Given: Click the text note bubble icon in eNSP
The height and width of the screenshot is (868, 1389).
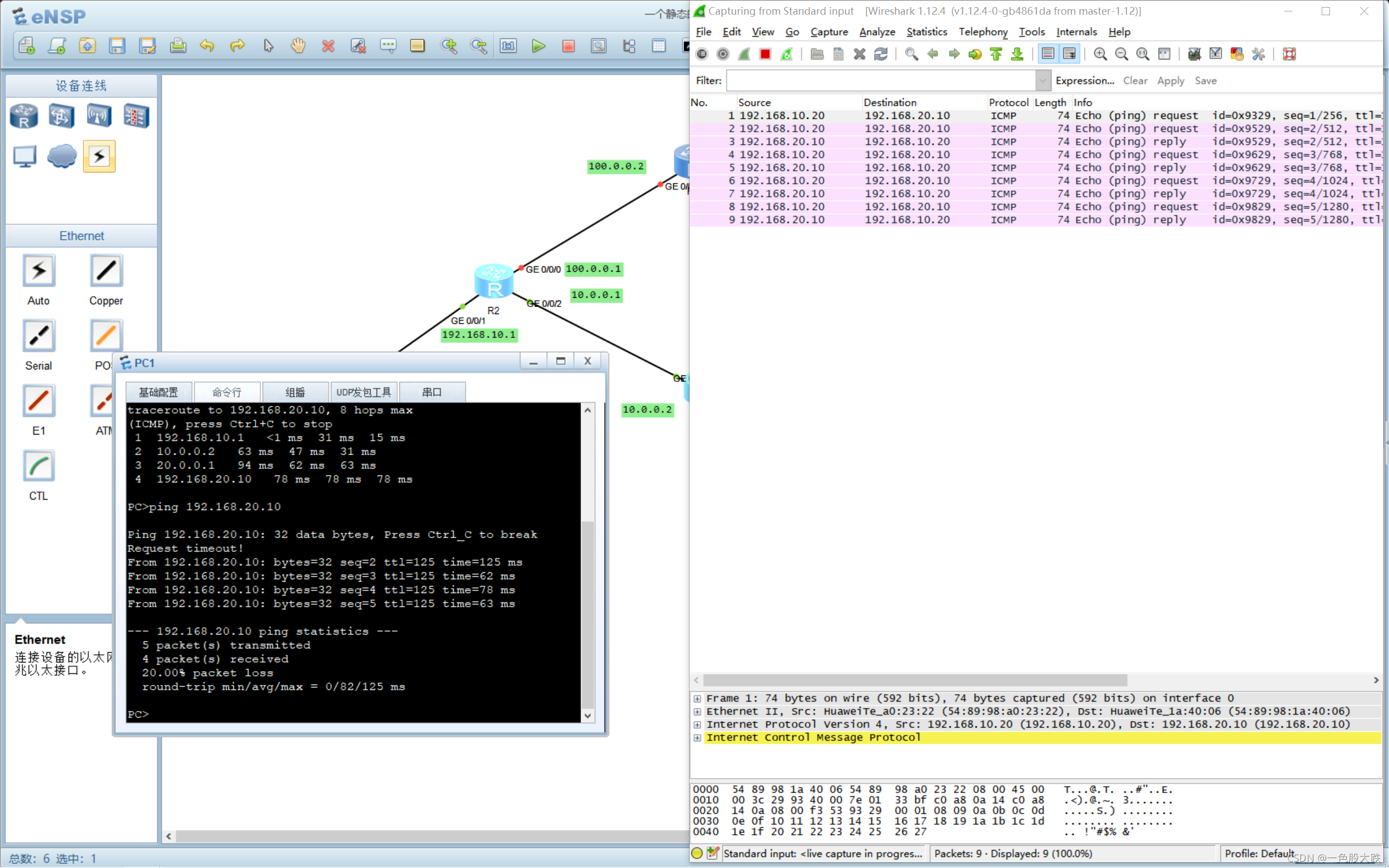Looking at the screenshot, I should 388,46.
